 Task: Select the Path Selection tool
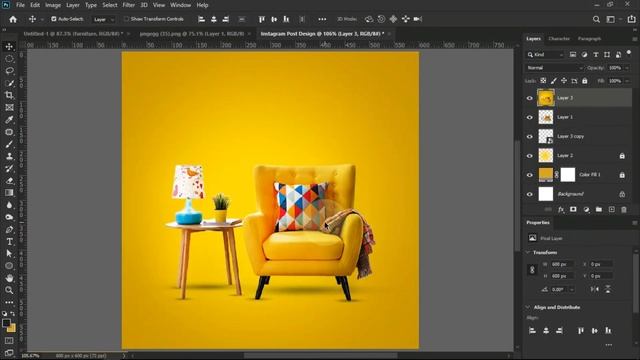click(9, 253)
